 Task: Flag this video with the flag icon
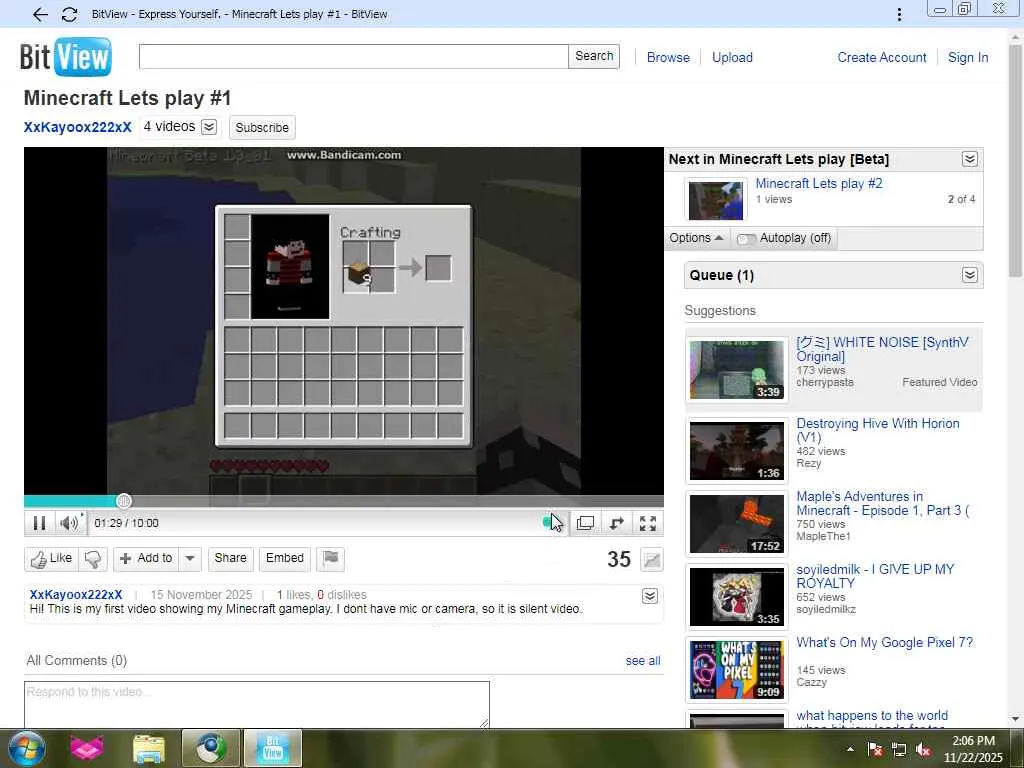[x=330, y=559]
